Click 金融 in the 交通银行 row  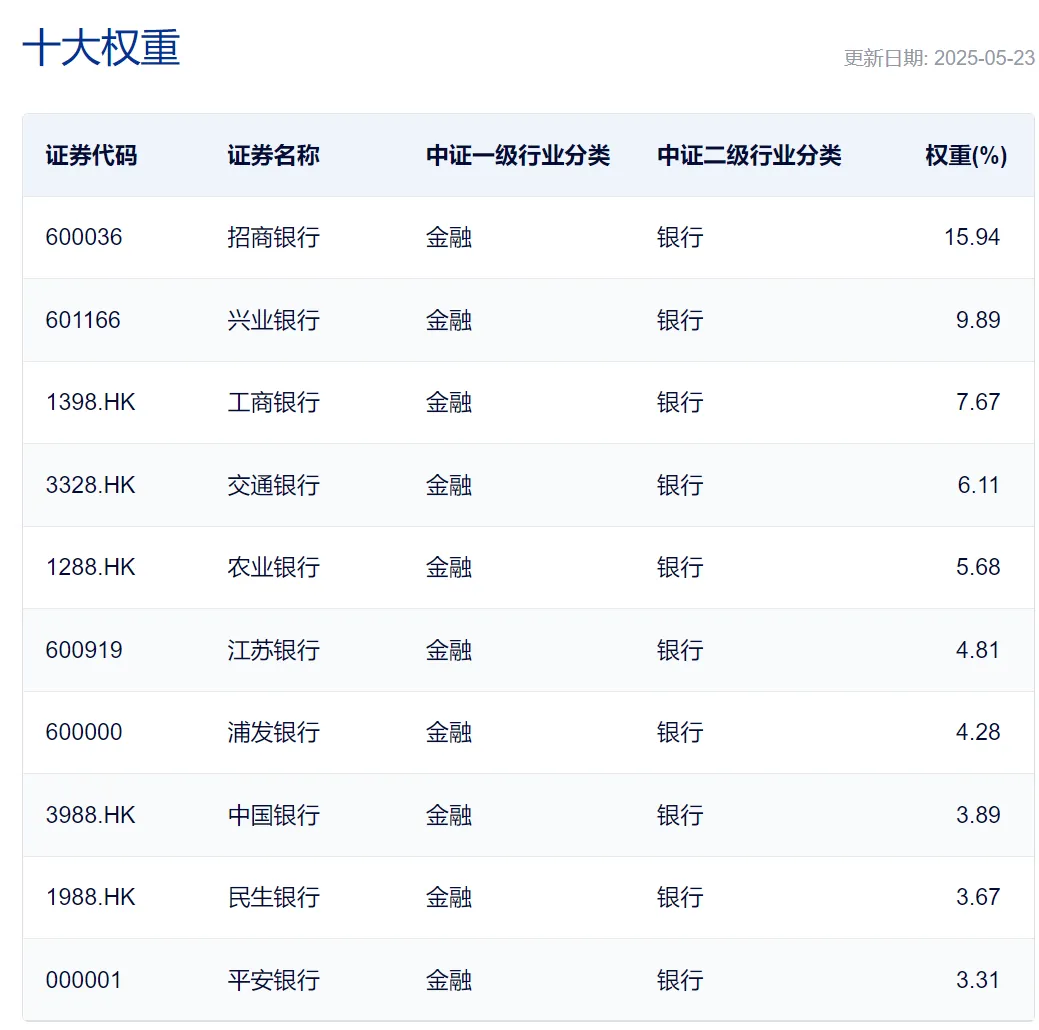449,485
